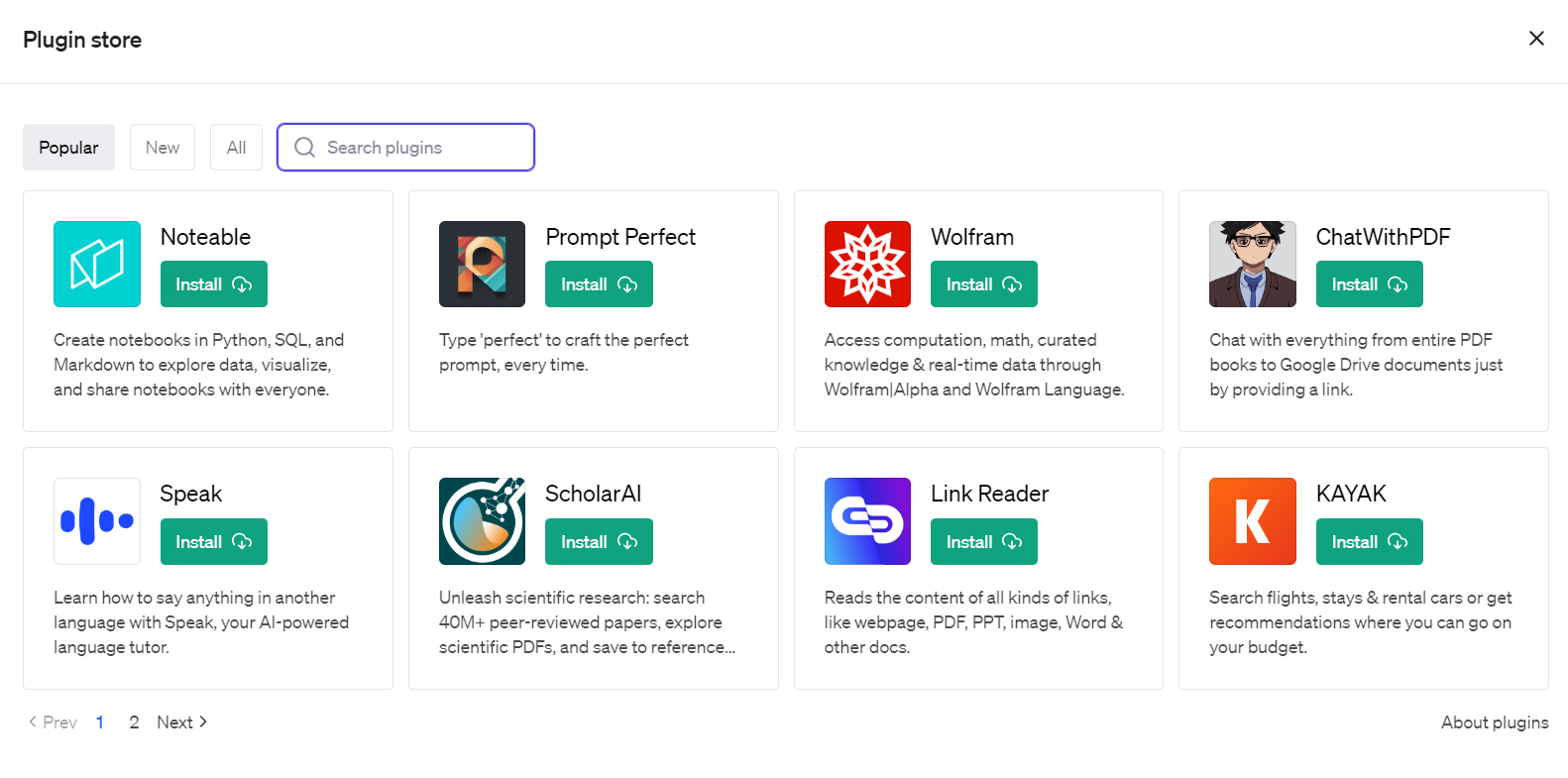Viewport: 1568px width, 778px height.
Task: Click the Link Reader chain icon
Action: coord(867,521)
